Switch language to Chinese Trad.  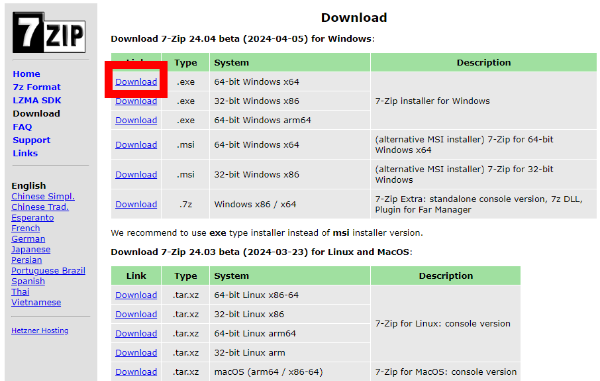tap(40, 207)
